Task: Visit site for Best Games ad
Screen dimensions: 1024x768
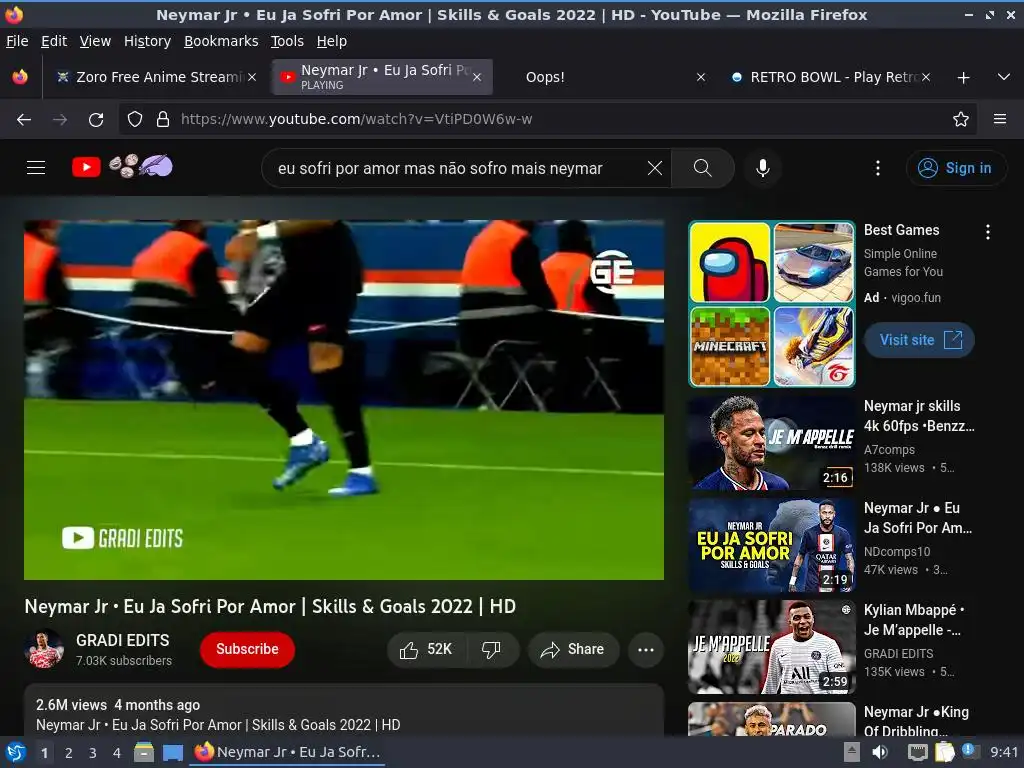Action: [x=919, y=340]
